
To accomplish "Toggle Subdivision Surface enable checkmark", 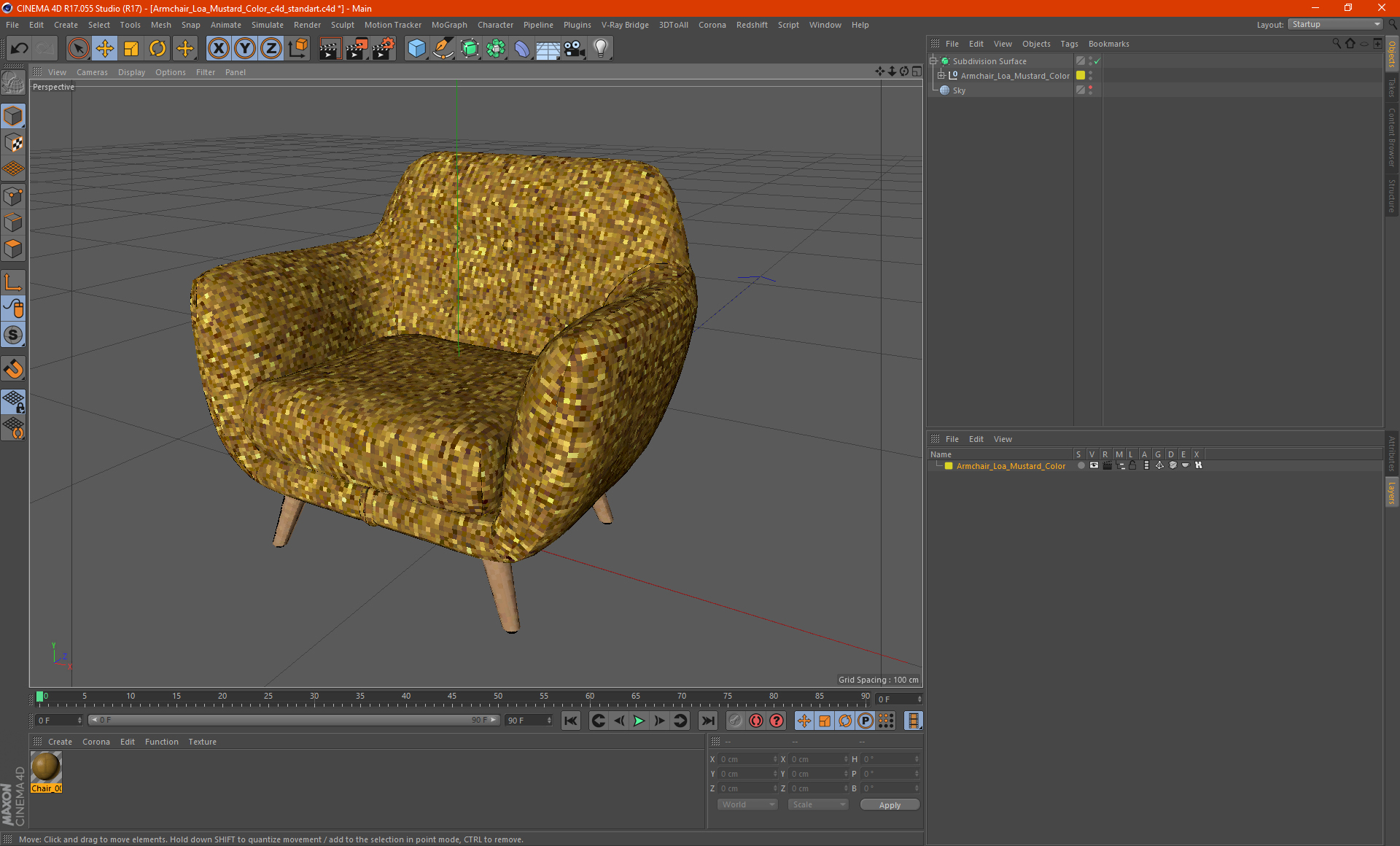I will point(1097,61).
